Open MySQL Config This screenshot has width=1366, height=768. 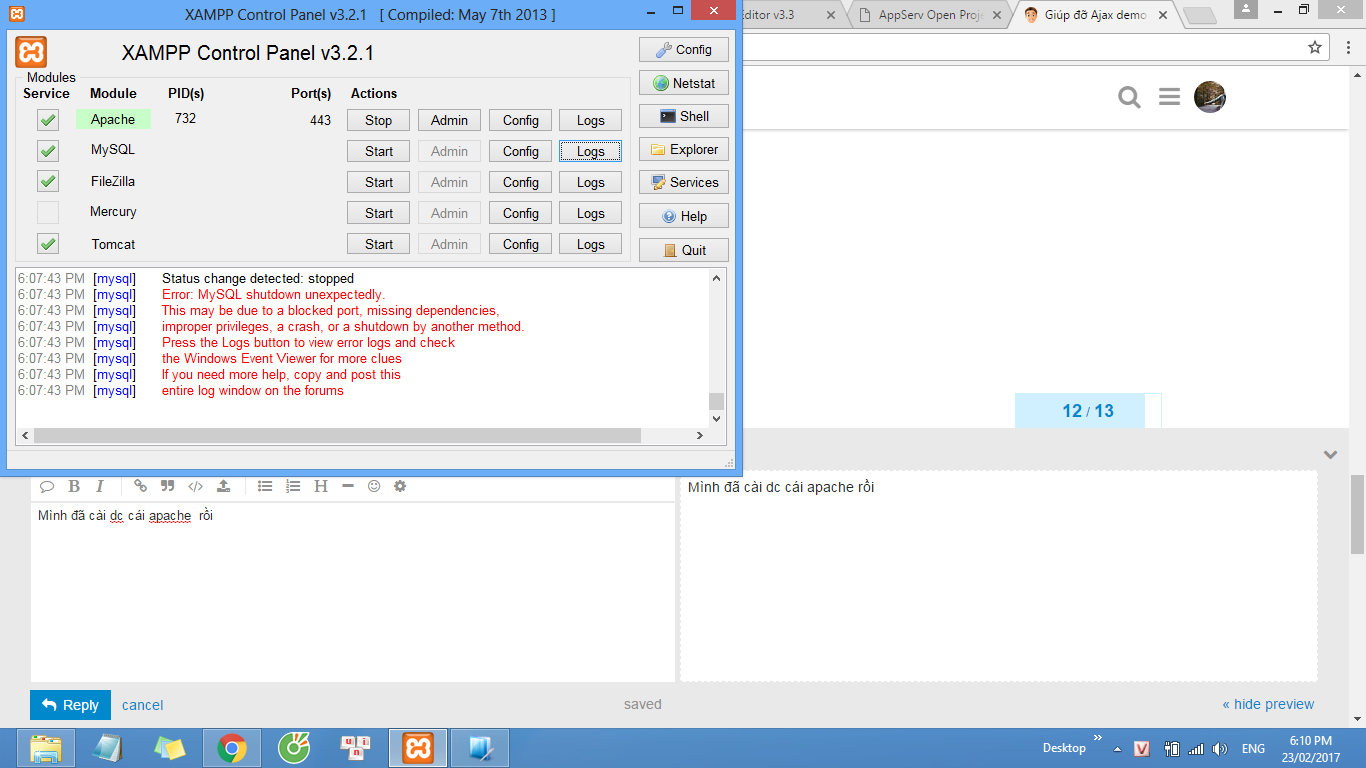point(521,151)
